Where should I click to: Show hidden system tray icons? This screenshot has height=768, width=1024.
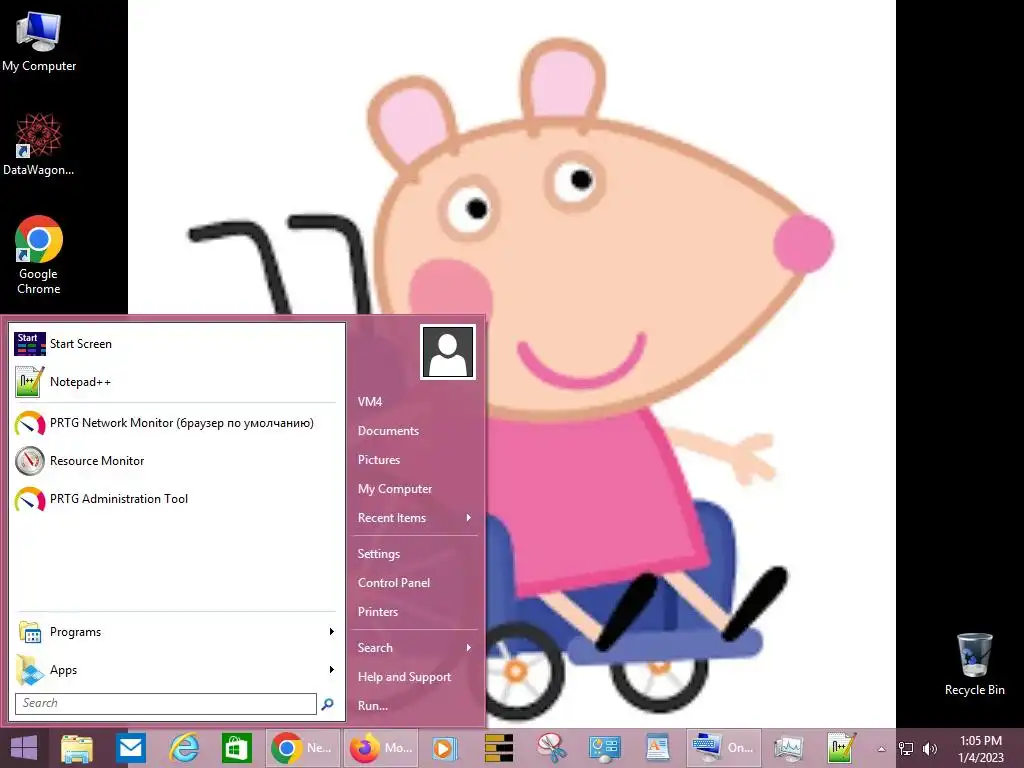[x=882, y=749]
